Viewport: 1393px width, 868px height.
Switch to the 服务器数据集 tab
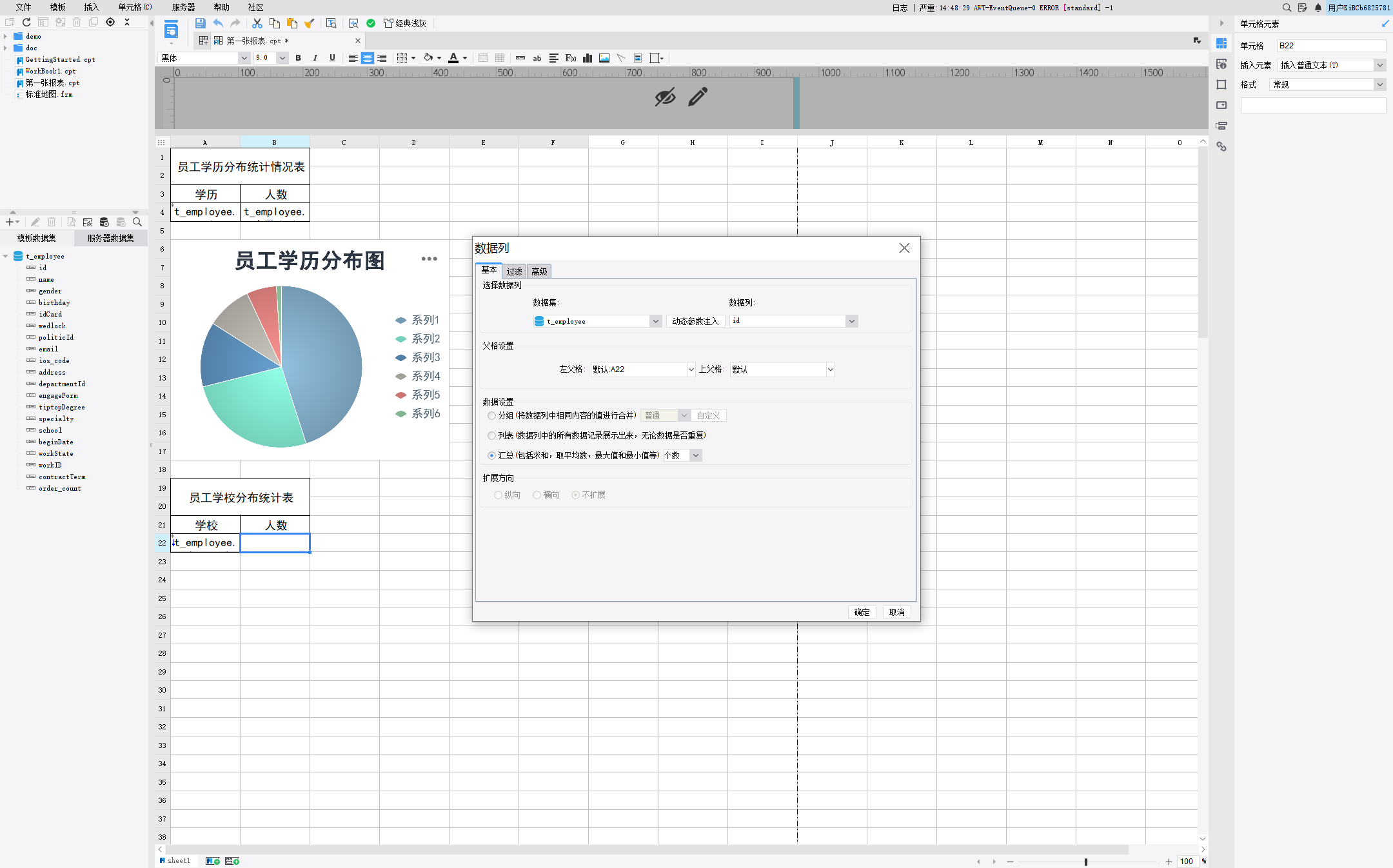pos(111,239)
